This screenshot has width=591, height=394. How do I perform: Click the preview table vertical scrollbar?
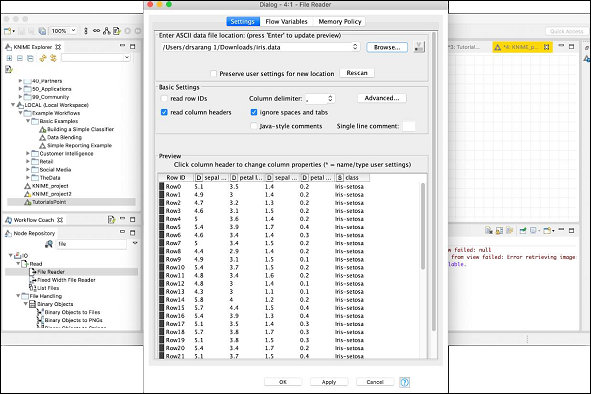click(423, 226)
